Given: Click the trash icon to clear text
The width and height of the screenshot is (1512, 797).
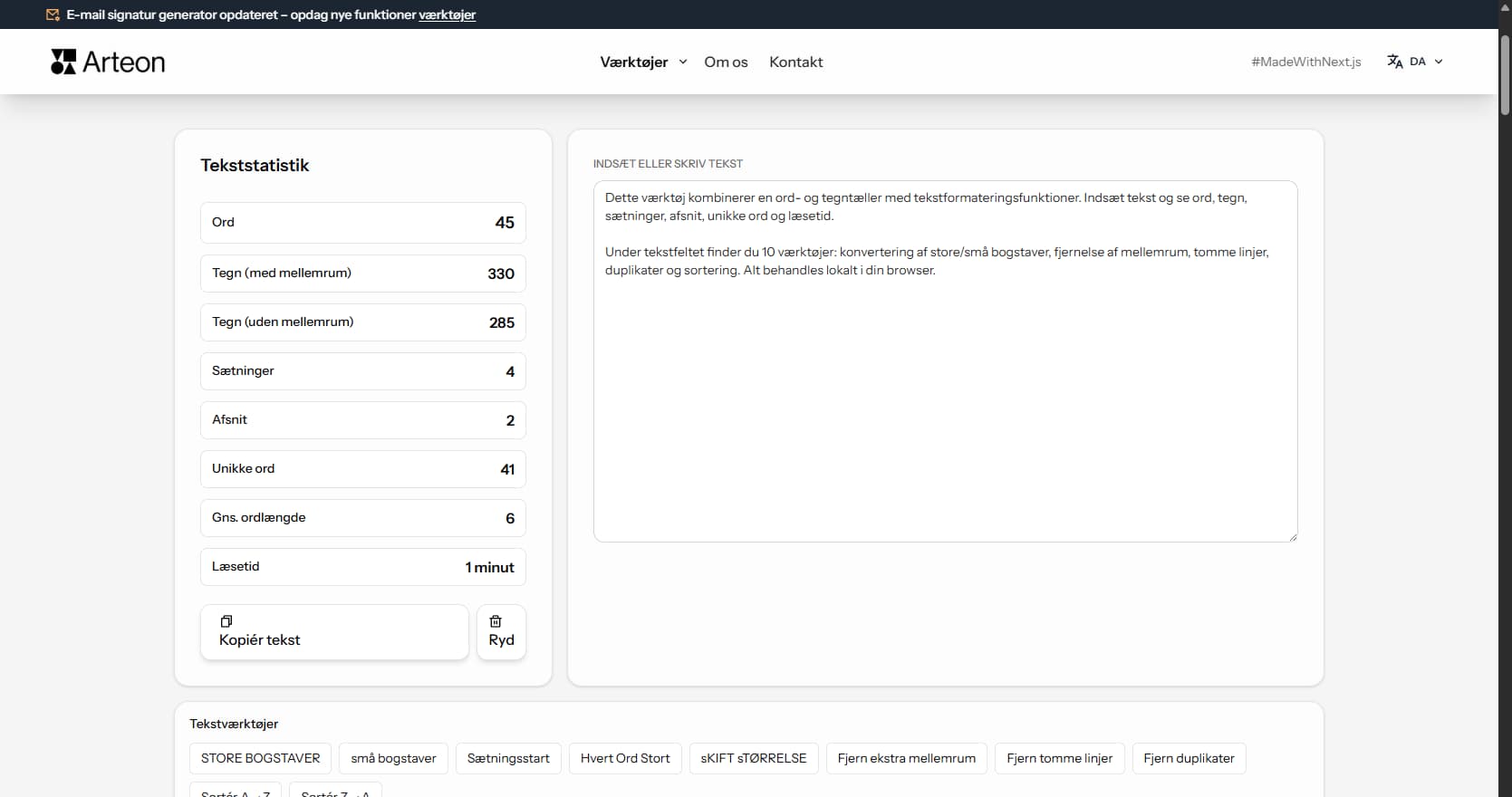Looking at the screenshot, I should point(496,621).
